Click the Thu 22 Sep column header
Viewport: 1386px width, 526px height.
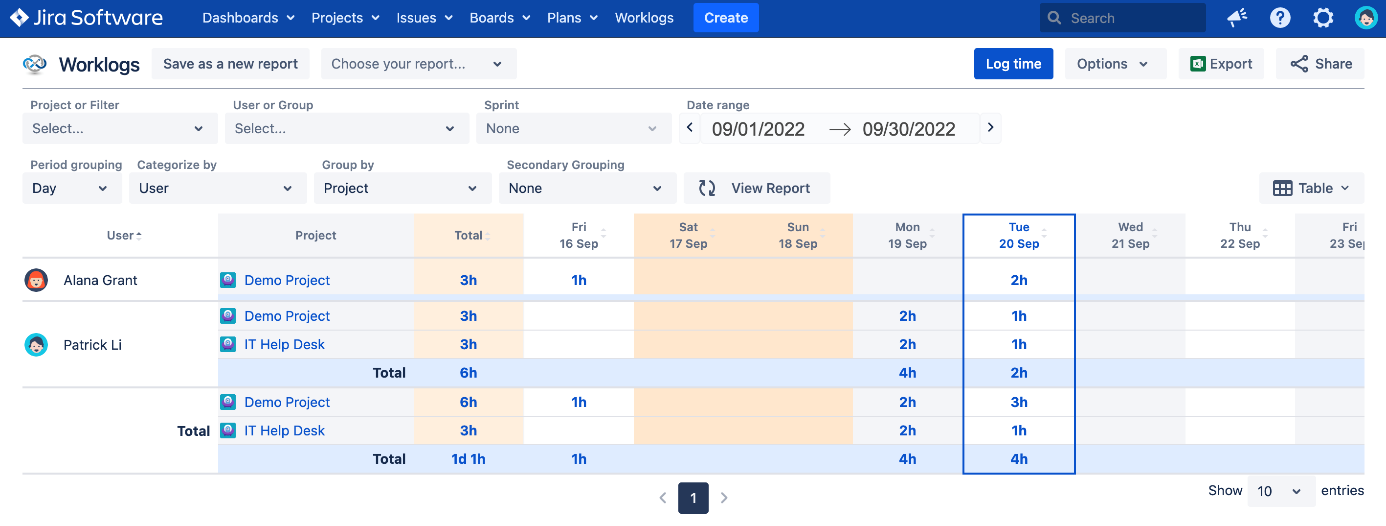(1240, 235)
